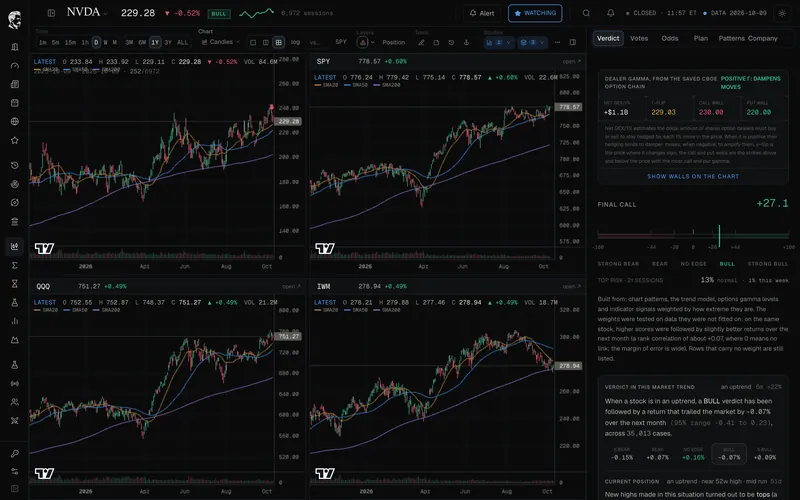Click the vs... compare input field
This screenshot has height=500, width=800.
pyautogui.click(x=315, y=42)
